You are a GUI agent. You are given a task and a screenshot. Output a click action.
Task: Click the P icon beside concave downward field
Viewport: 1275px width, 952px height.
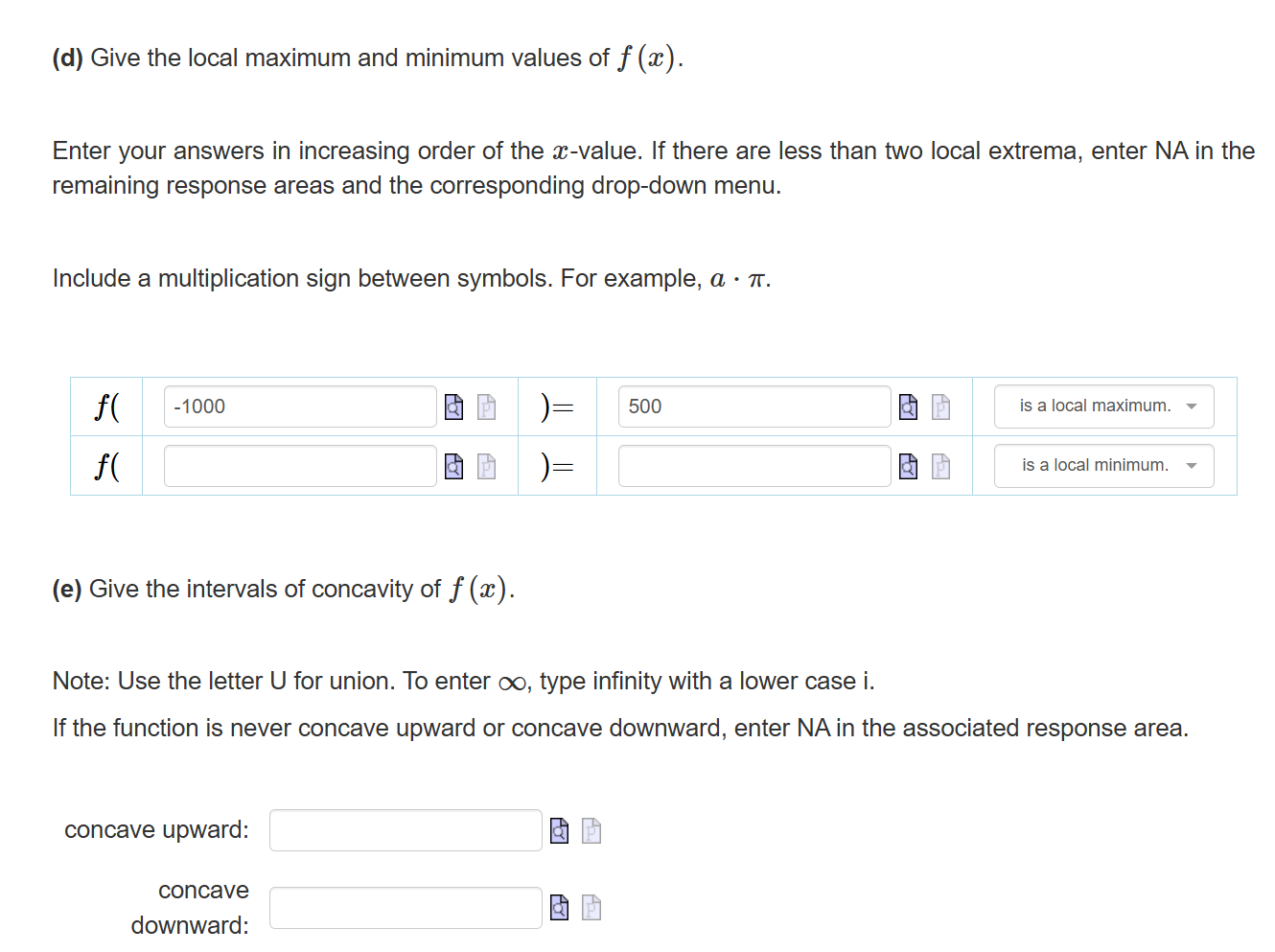click(x=591, y=907)
